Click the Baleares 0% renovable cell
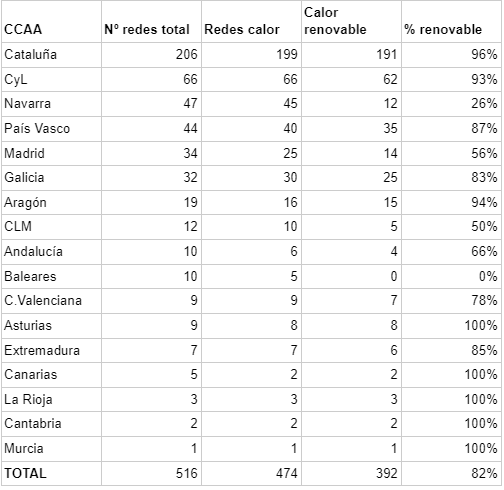The height and width of the screenshot is (490, 504). (451, 277)
